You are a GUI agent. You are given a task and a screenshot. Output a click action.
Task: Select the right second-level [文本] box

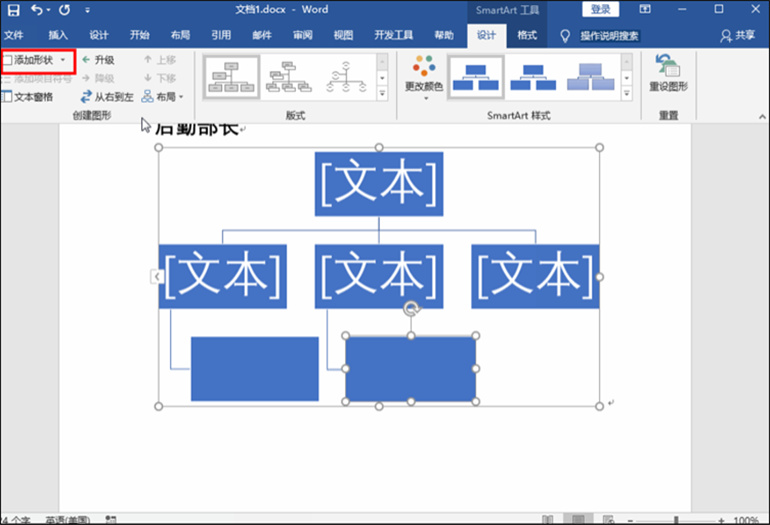click(535, 276)
